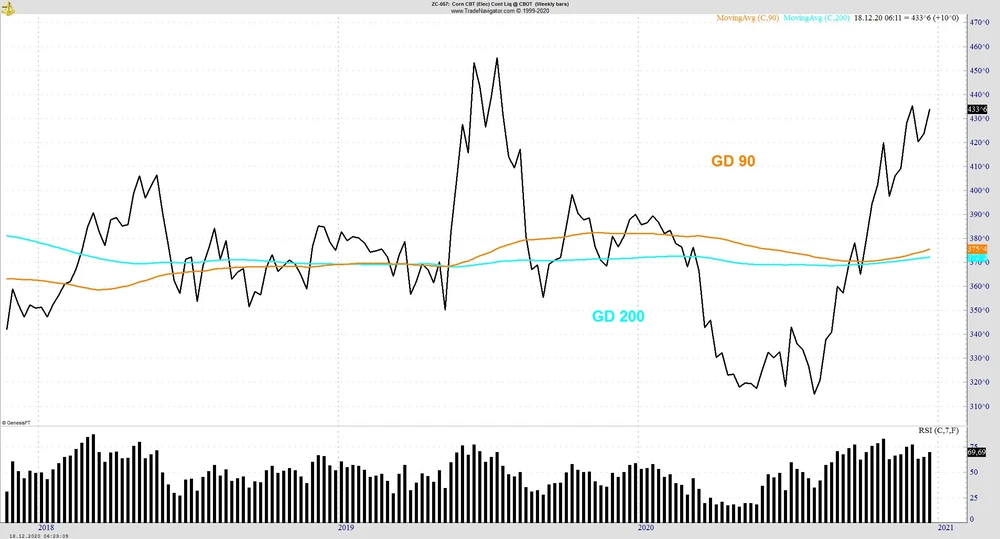Open the www.TradeNavigator.com link in header
The image size is (1000, 539).
click(x=500, y=11)
